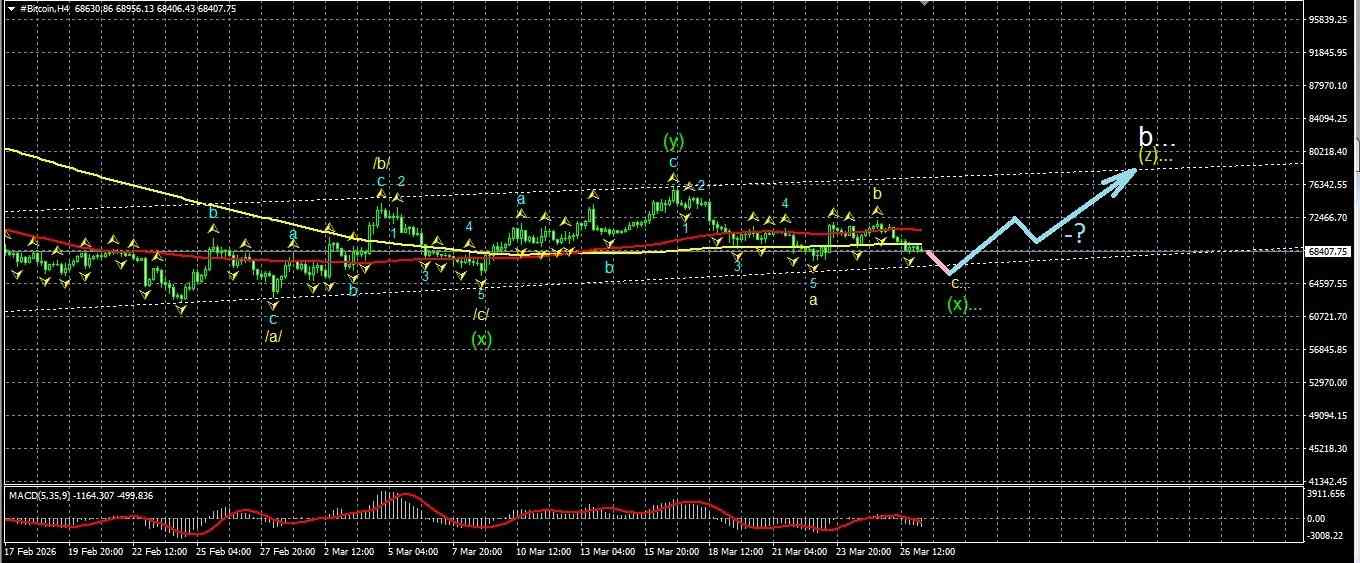
Task: Click the 84094.25 price scale label
Action: point(1328,119)
